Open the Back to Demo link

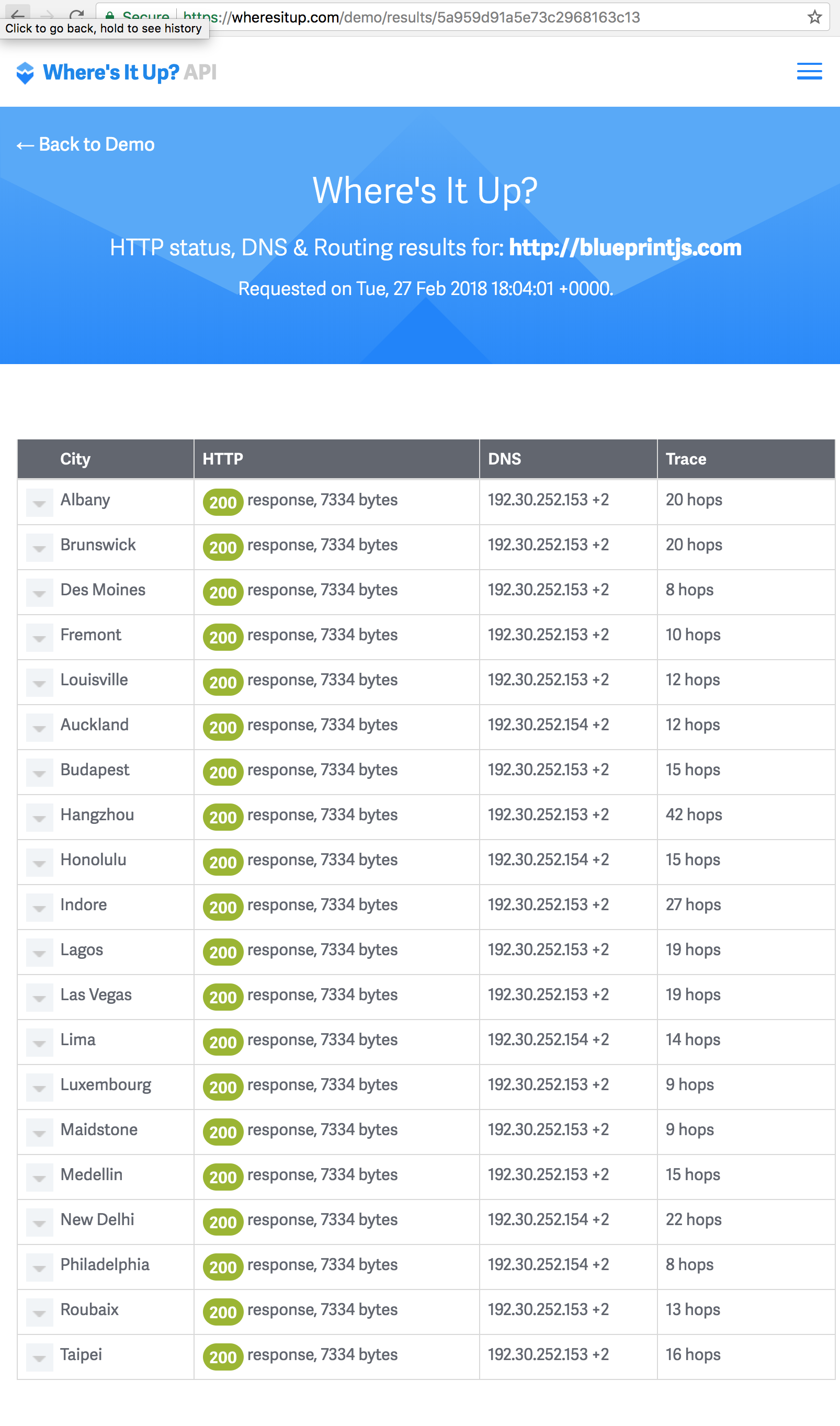point(86,144)
